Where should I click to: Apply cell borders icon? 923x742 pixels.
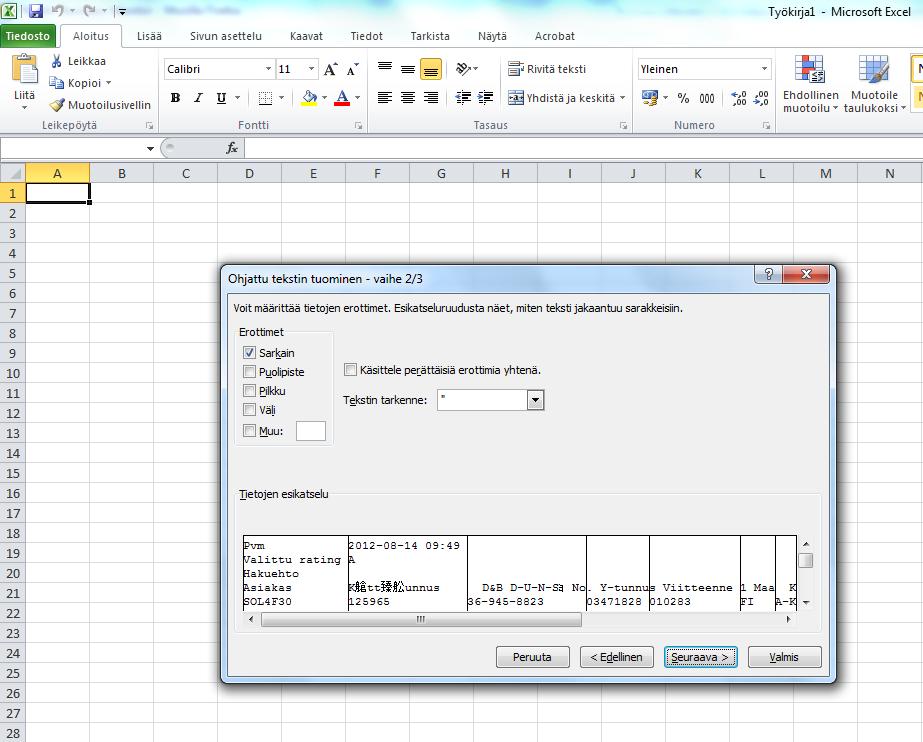[265, 98]
